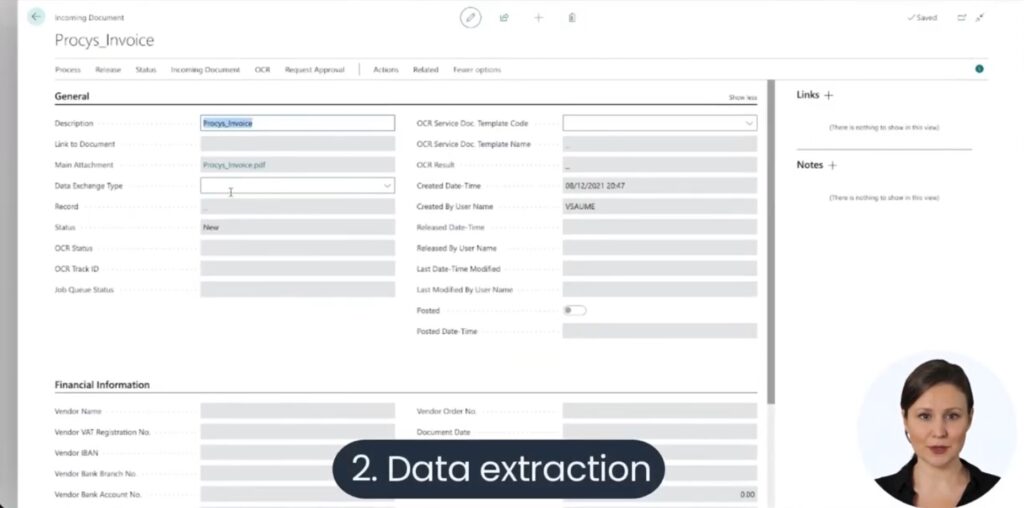1024x508 pixels.
Task: Click Show less in General section
Action: pos(743,97)
